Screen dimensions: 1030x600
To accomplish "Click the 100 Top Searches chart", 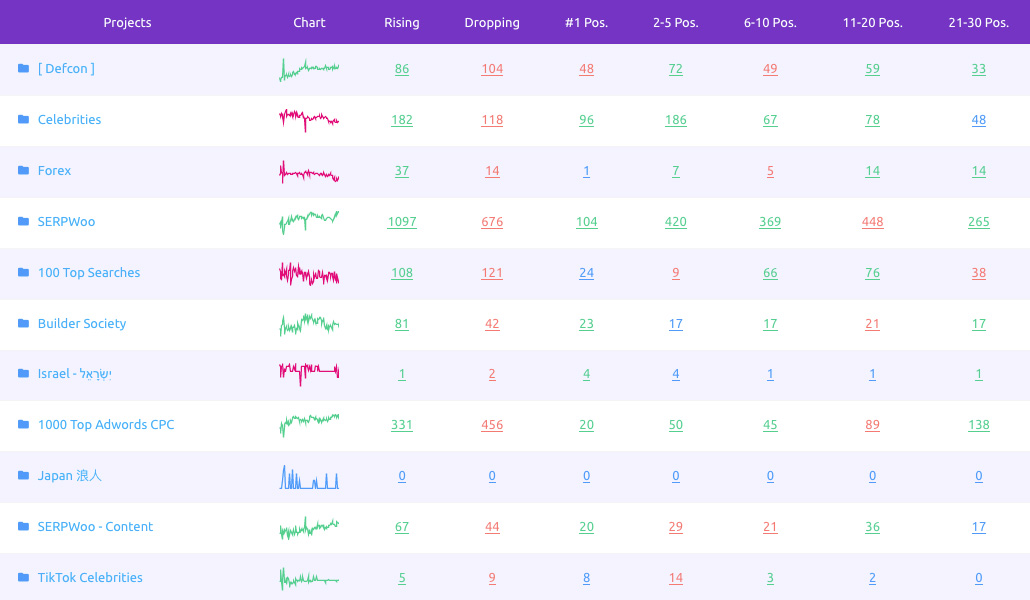I will coord(308,270).
